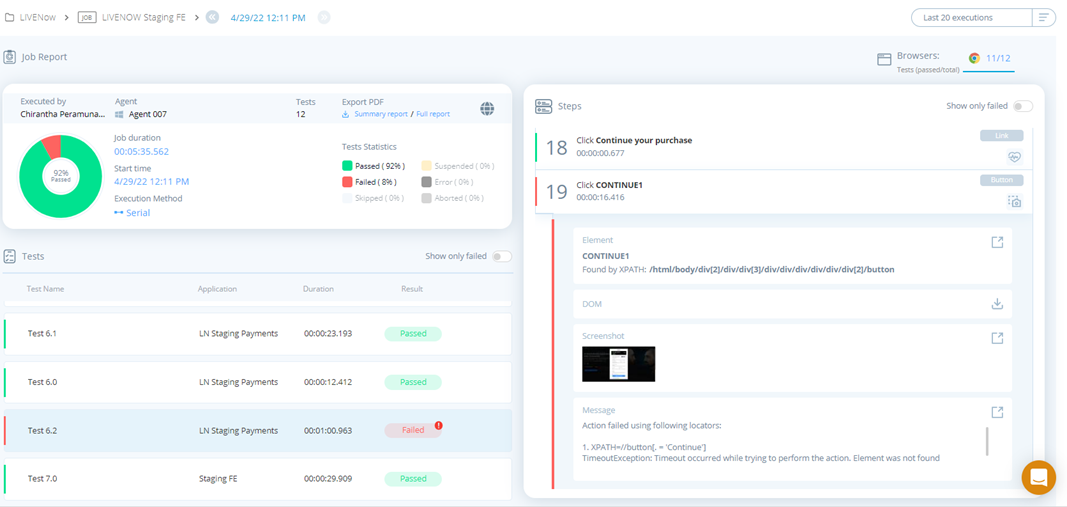This screenshot has height=507, width=1067.
Task: Click the Suspended yellow legend swatch
Action: [427, 165]
